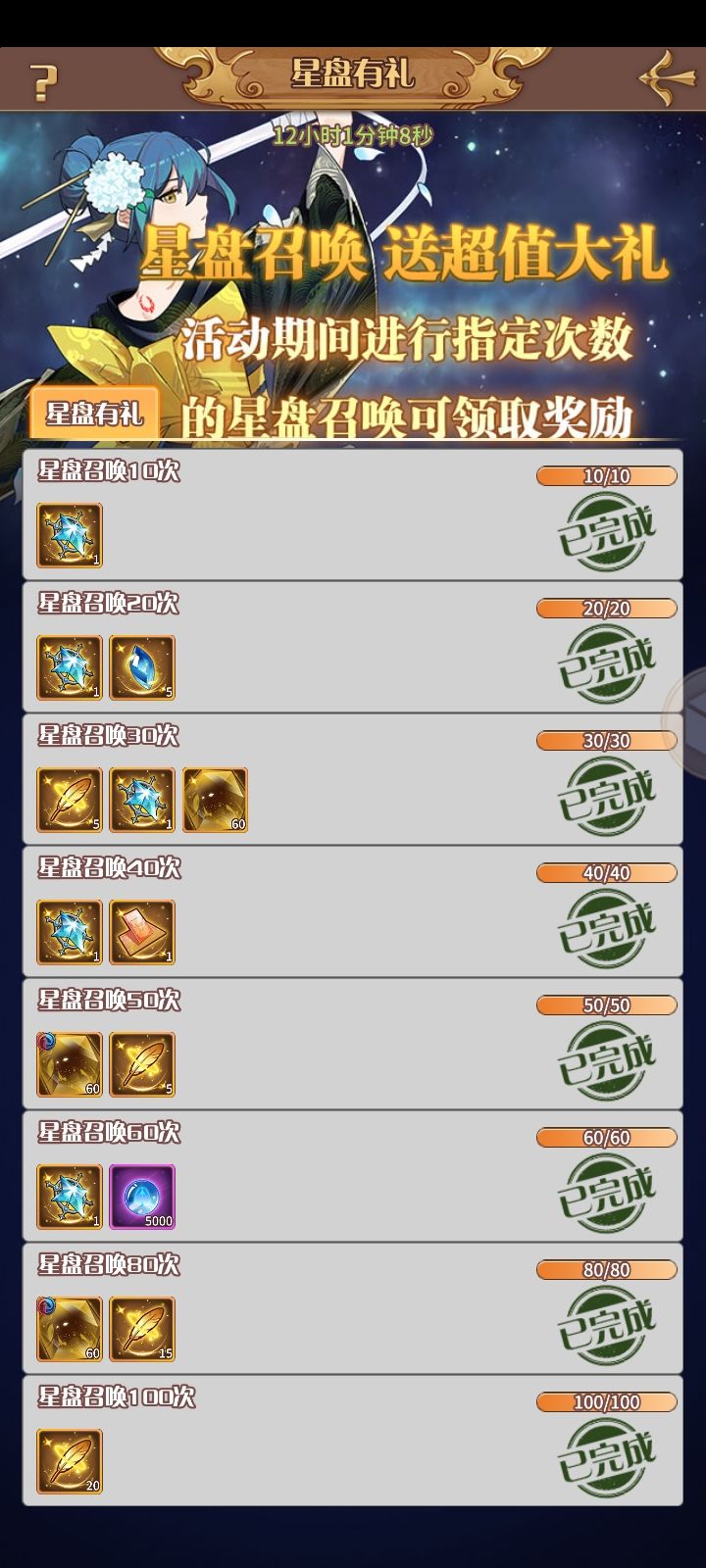The width and height of the screenshot is (706, 1568).
Task: Tap shard reward showing 60 in 星盘召唤30次
Action: point(215,800)
